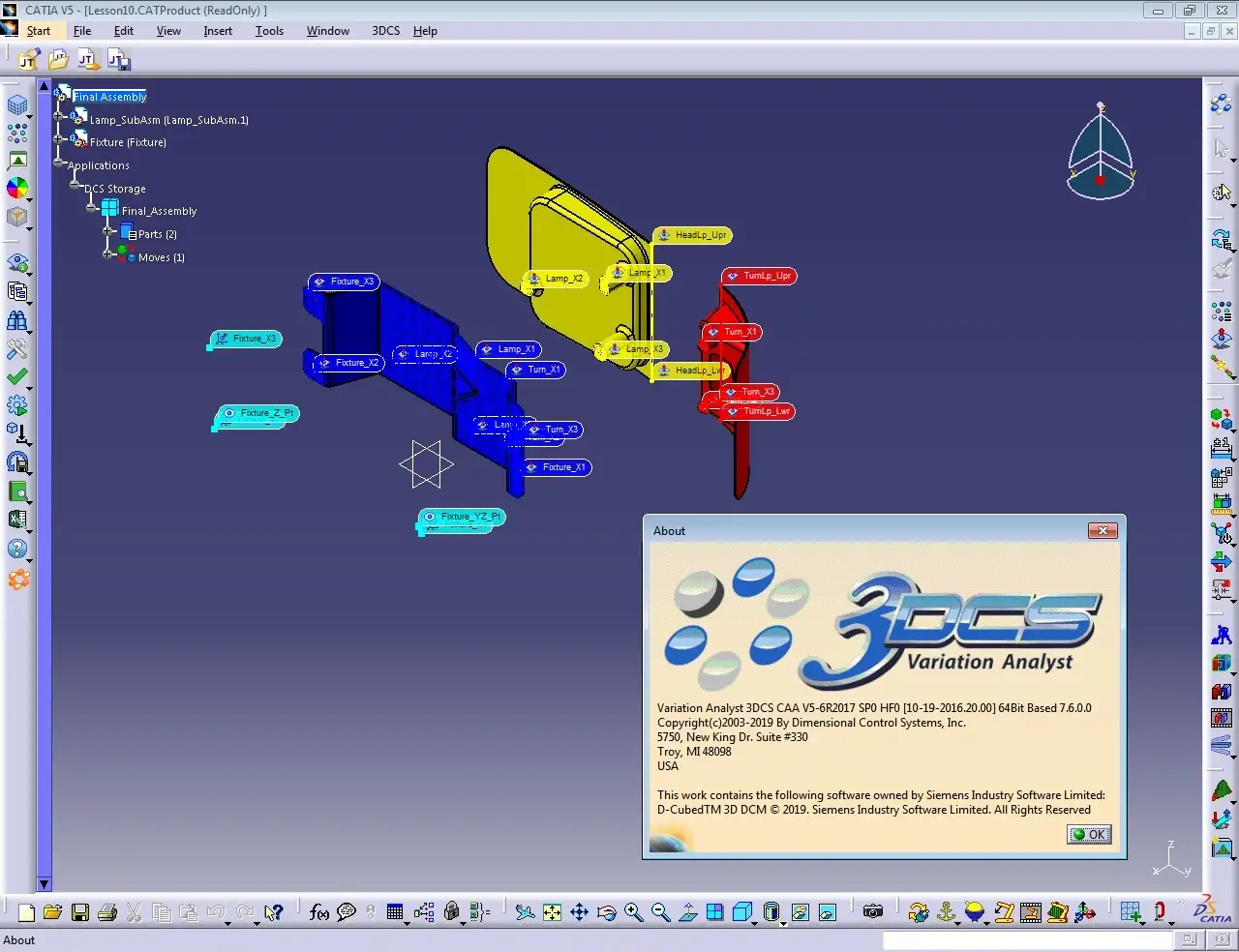Open the Start menu
Viewport: 1239px width, 952px height.
point(39,31)
